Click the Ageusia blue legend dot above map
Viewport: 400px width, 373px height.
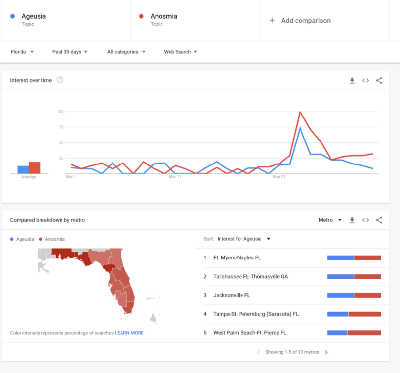pyautogui.click(x=12, y=239)
